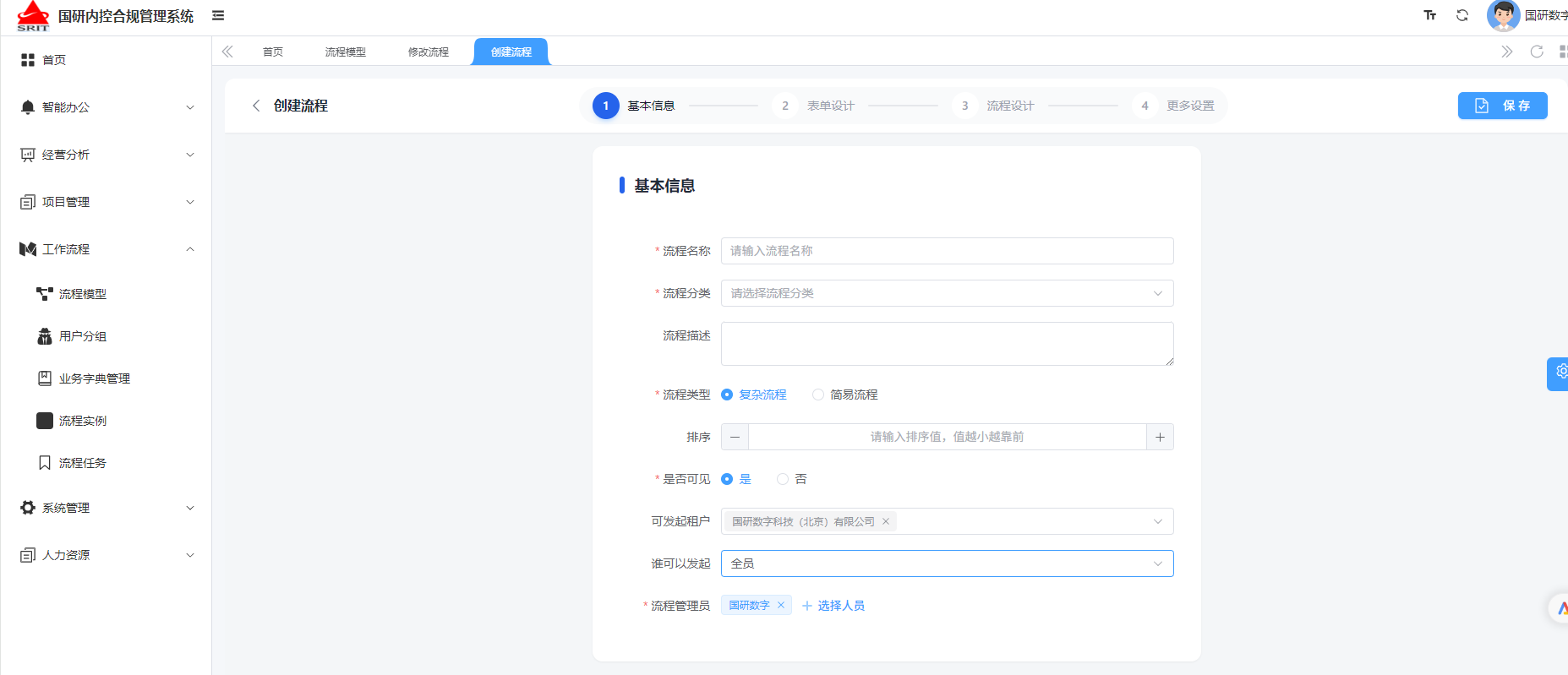The image size is (1568, 675).
Task: Open the blue settings gear side tab
Action: coord(1559,373)
